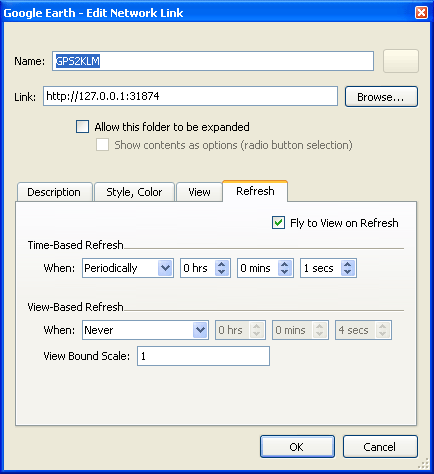Switch to the Description tab
The height and width of the screenshot is (474, 434).
point(54,192)
